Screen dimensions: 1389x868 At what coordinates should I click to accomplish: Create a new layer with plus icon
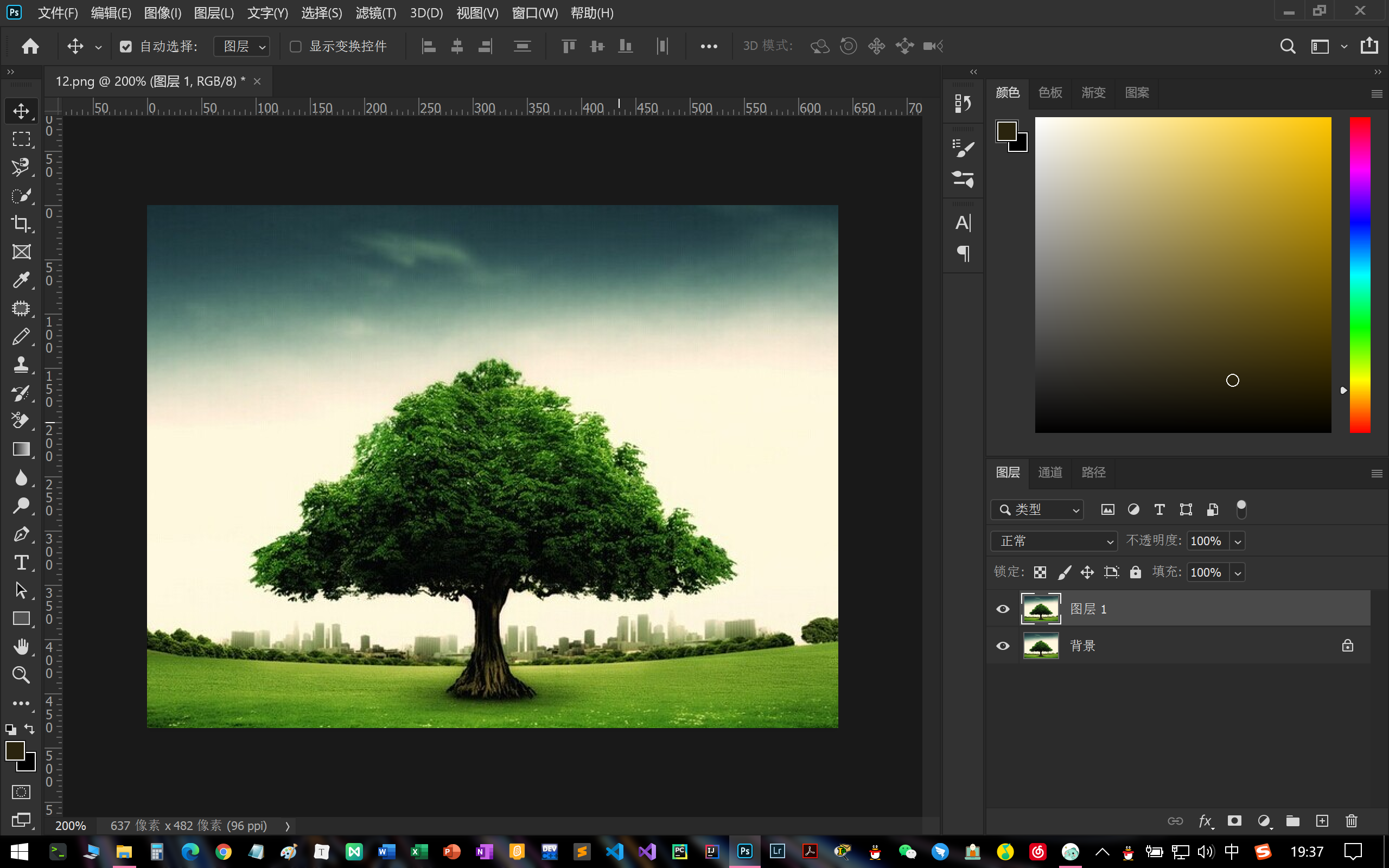1322,821
